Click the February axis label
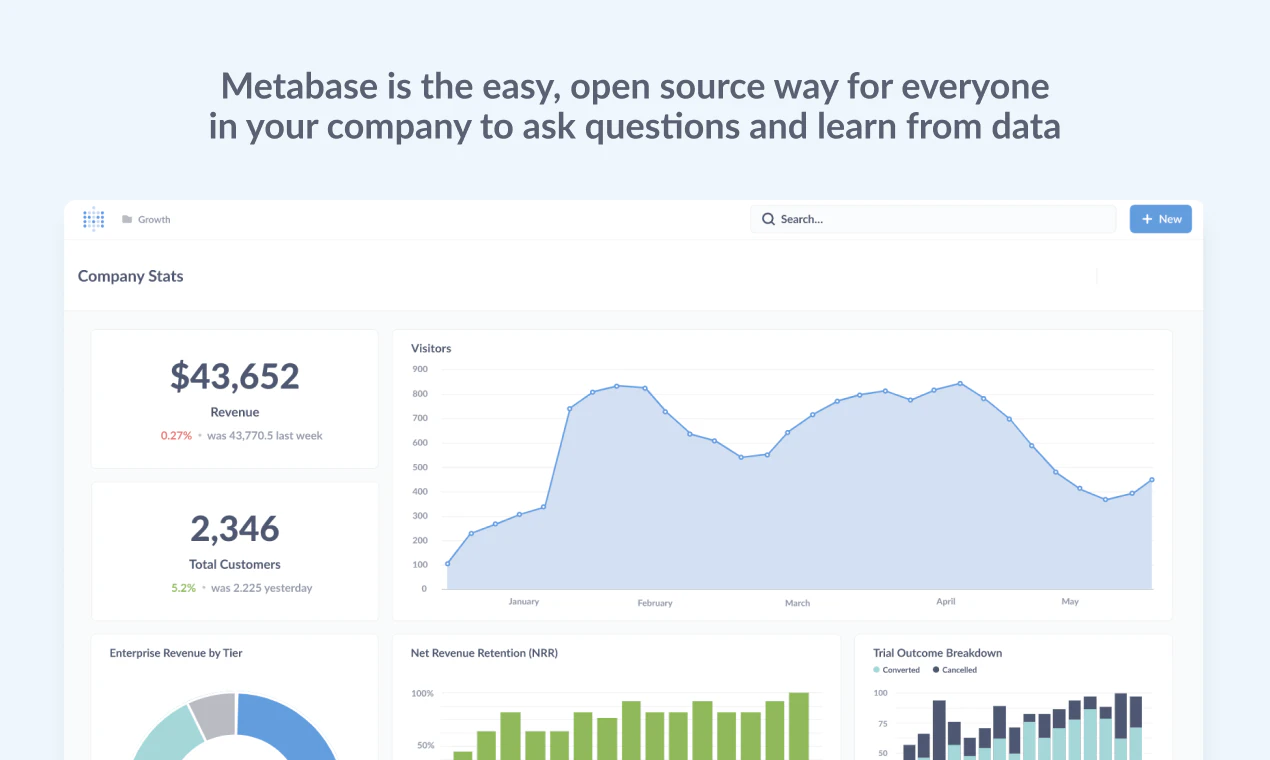 (x=655, y=603)
